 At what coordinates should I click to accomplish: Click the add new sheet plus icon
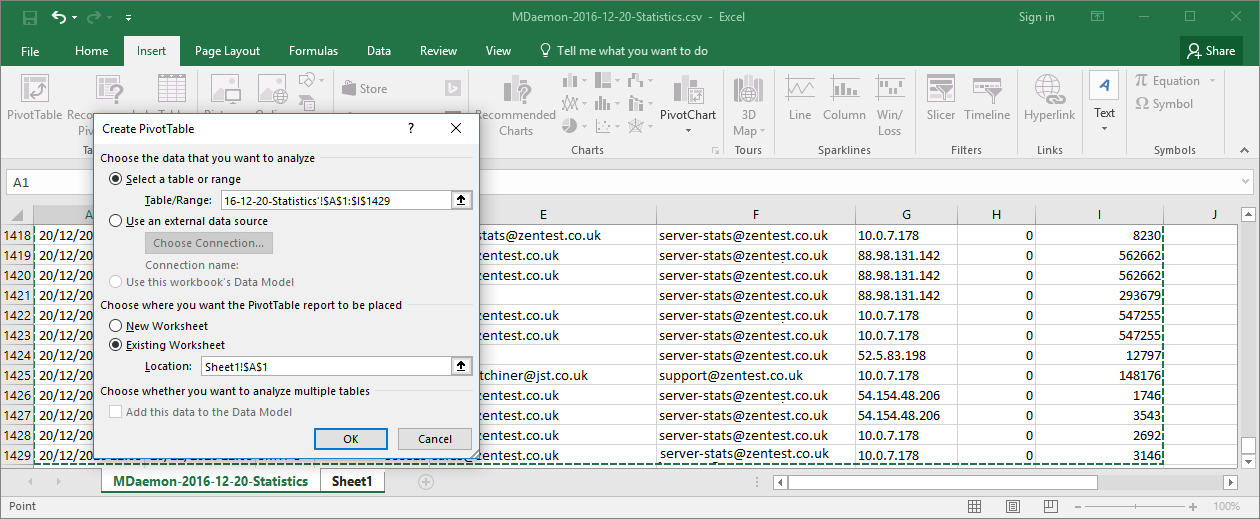coord(426,481)
